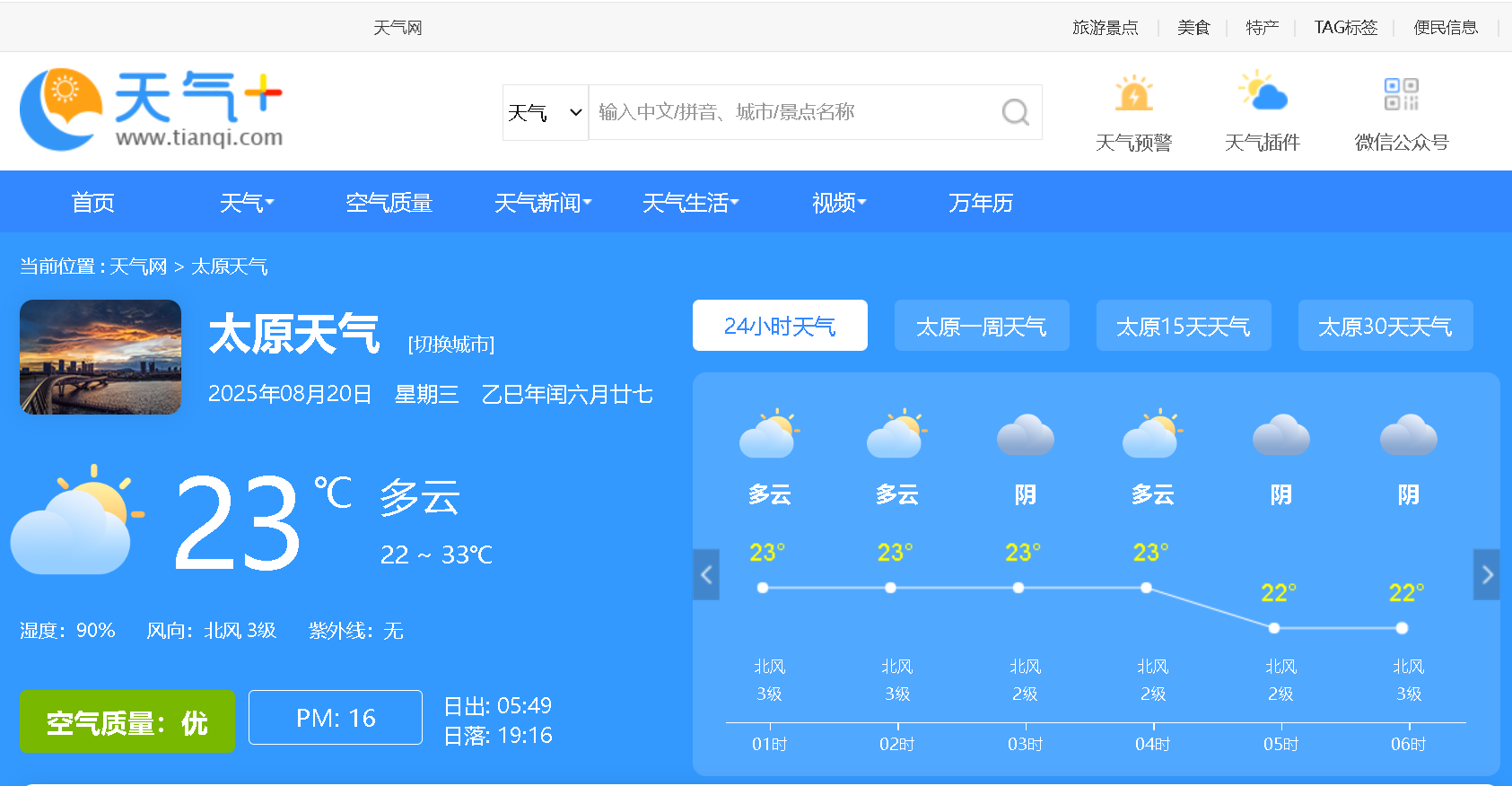Switch to the 太原一周天气 tab

point(981,326)
